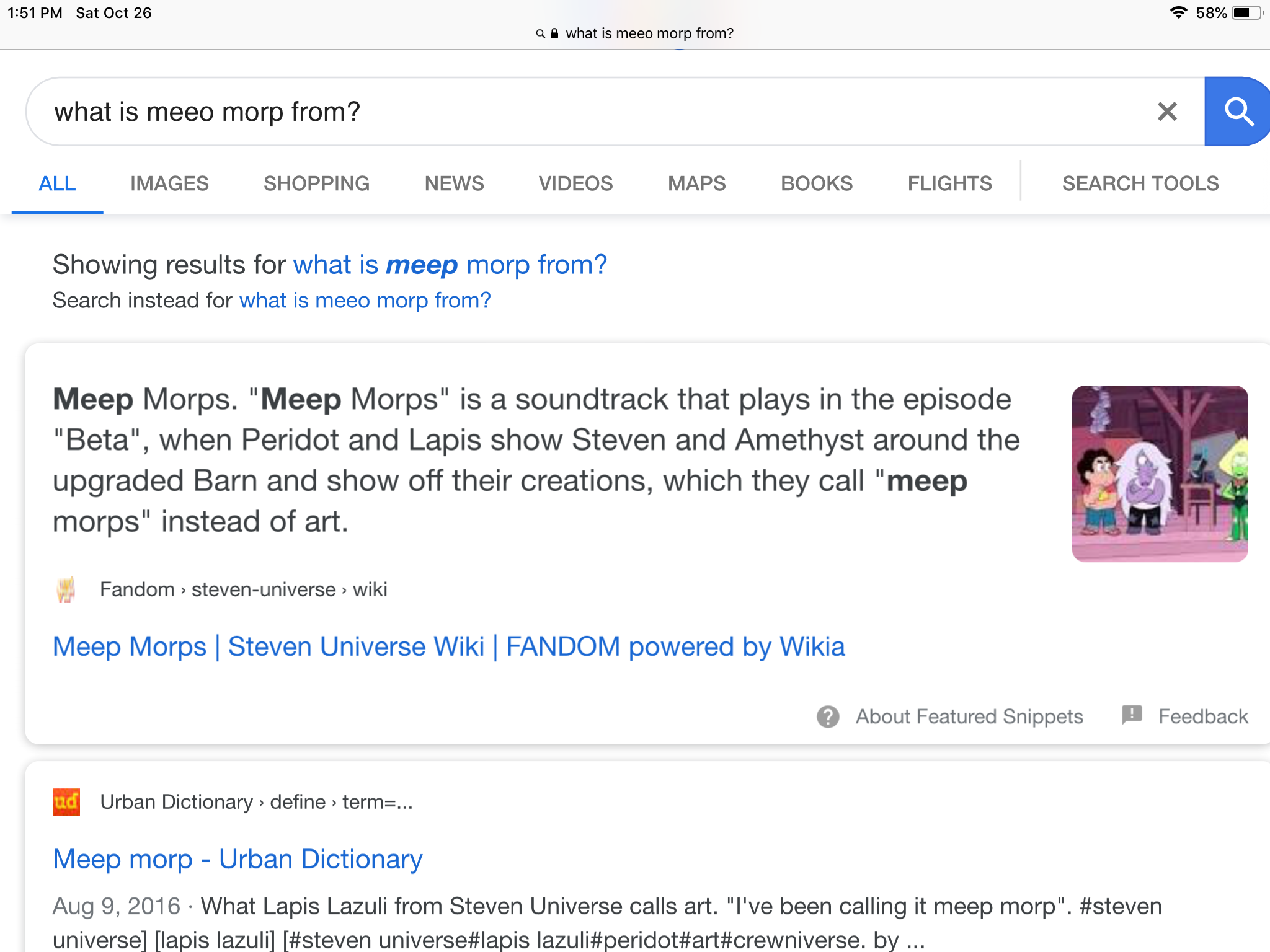This screenshot has height=952, width=1270.
Task: Click the Fandom favicon in featured snippet
Action: (66, 589)
